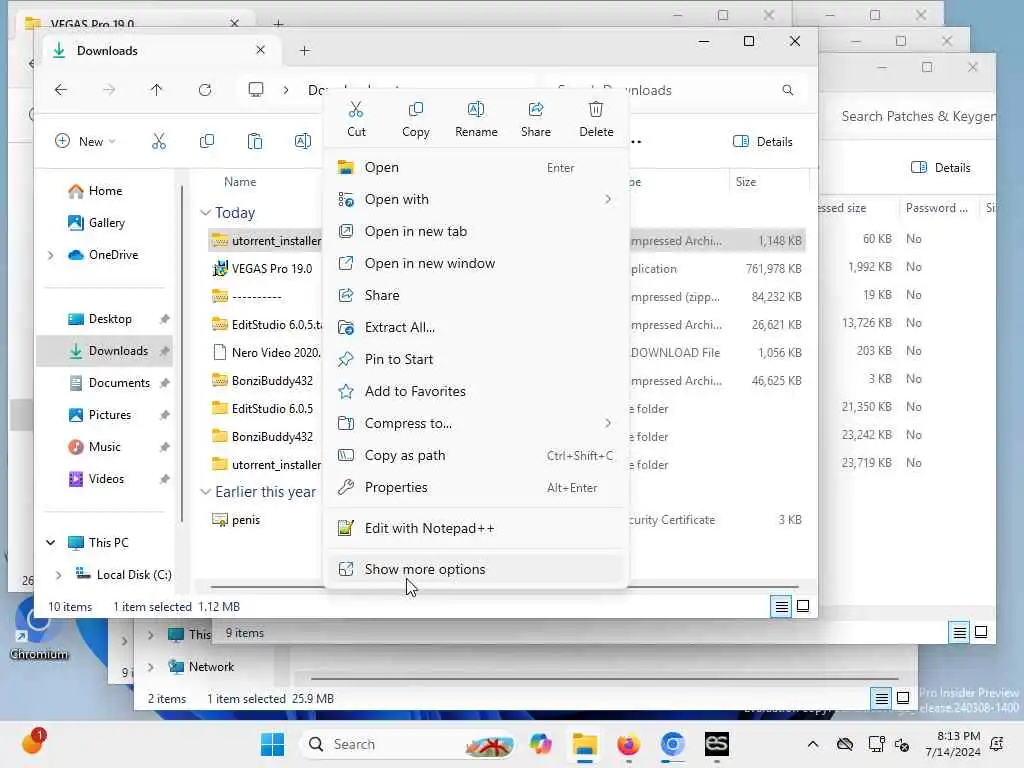Click toolbar Paste icon
The height and width of the screenshot is (768, 1024).
click(x=255, y=141)
